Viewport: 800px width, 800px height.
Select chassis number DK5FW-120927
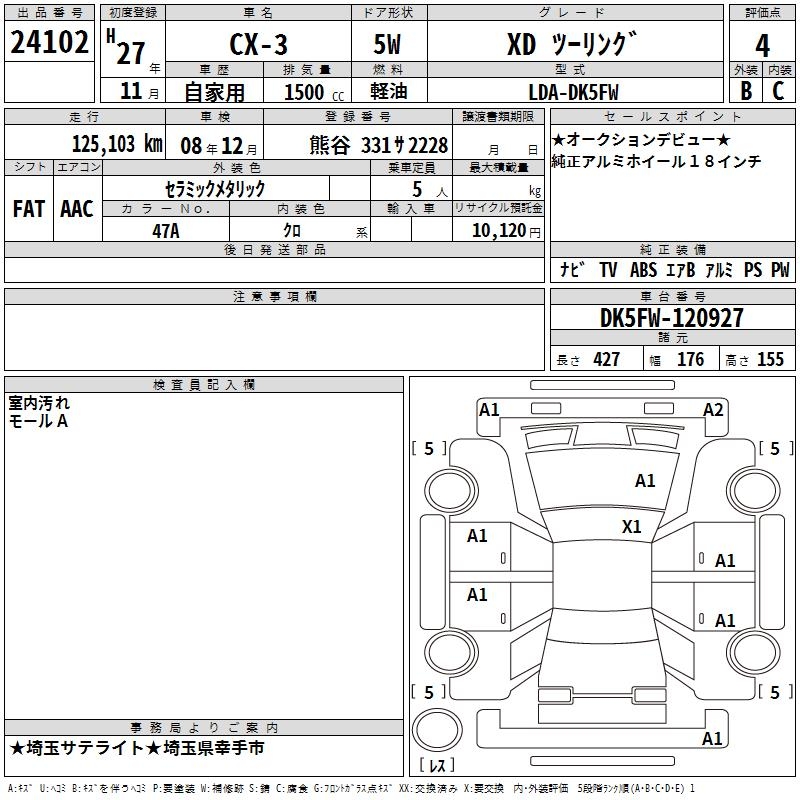click(x=671, y=318)
